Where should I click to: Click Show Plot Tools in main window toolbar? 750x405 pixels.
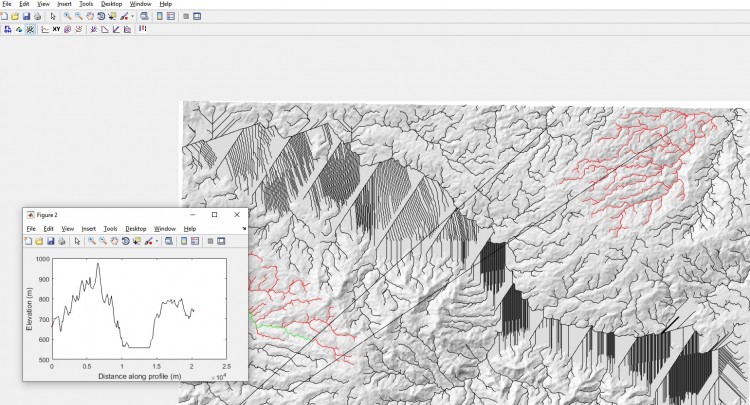coord(197,16)
